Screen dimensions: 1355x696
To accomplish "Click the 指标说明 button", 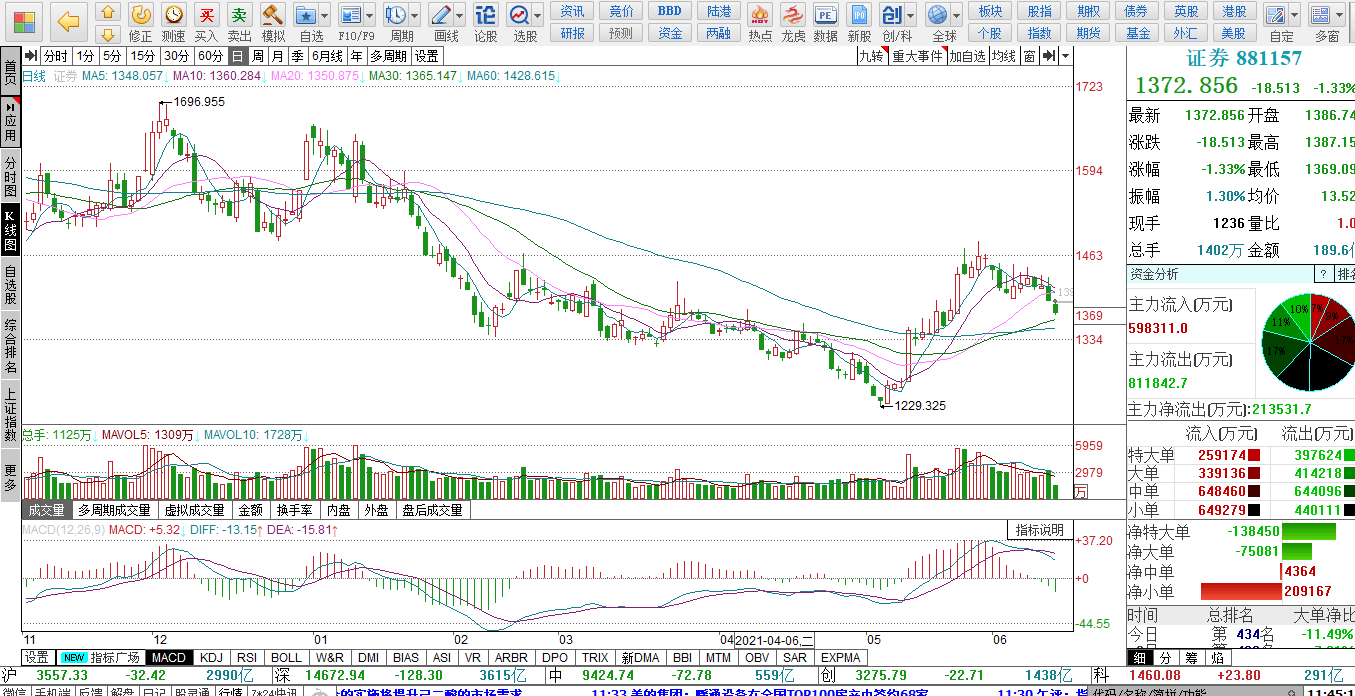I will click(1040, 530).
